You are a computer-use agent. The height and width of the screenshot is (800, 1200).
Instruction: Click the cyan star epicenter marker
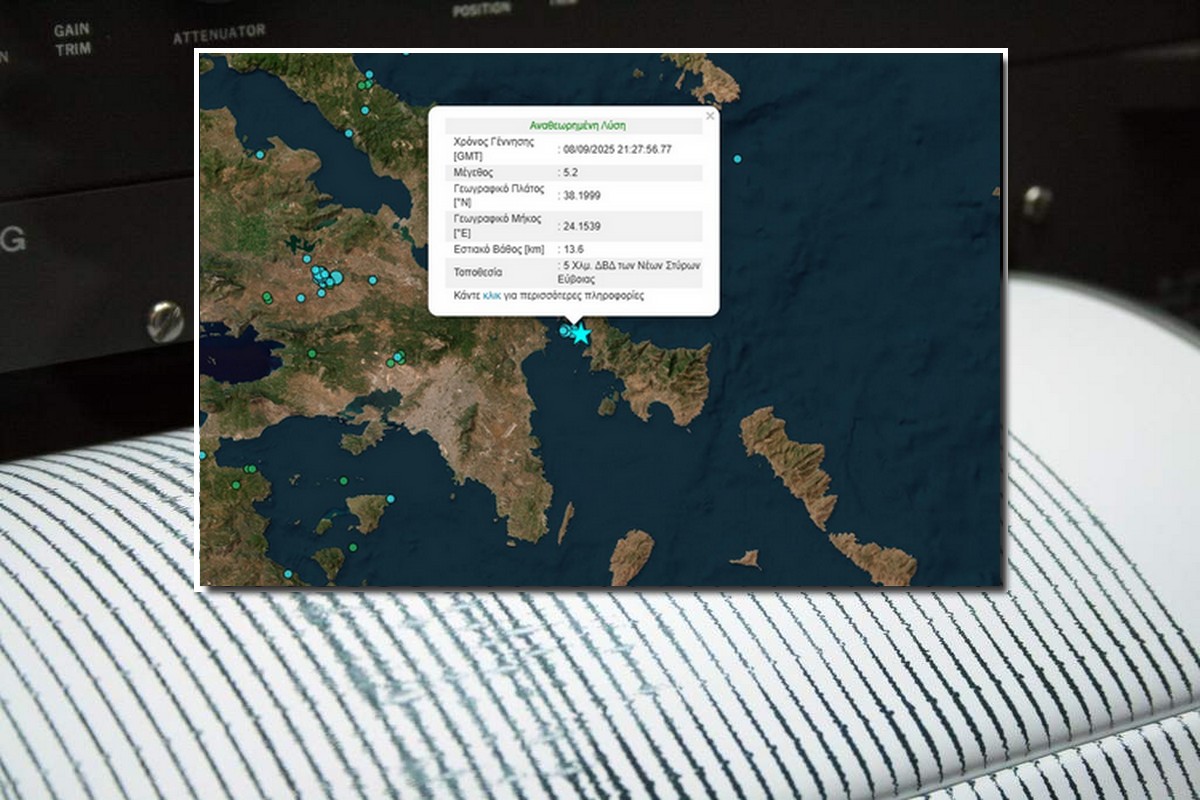click(581, 334)
